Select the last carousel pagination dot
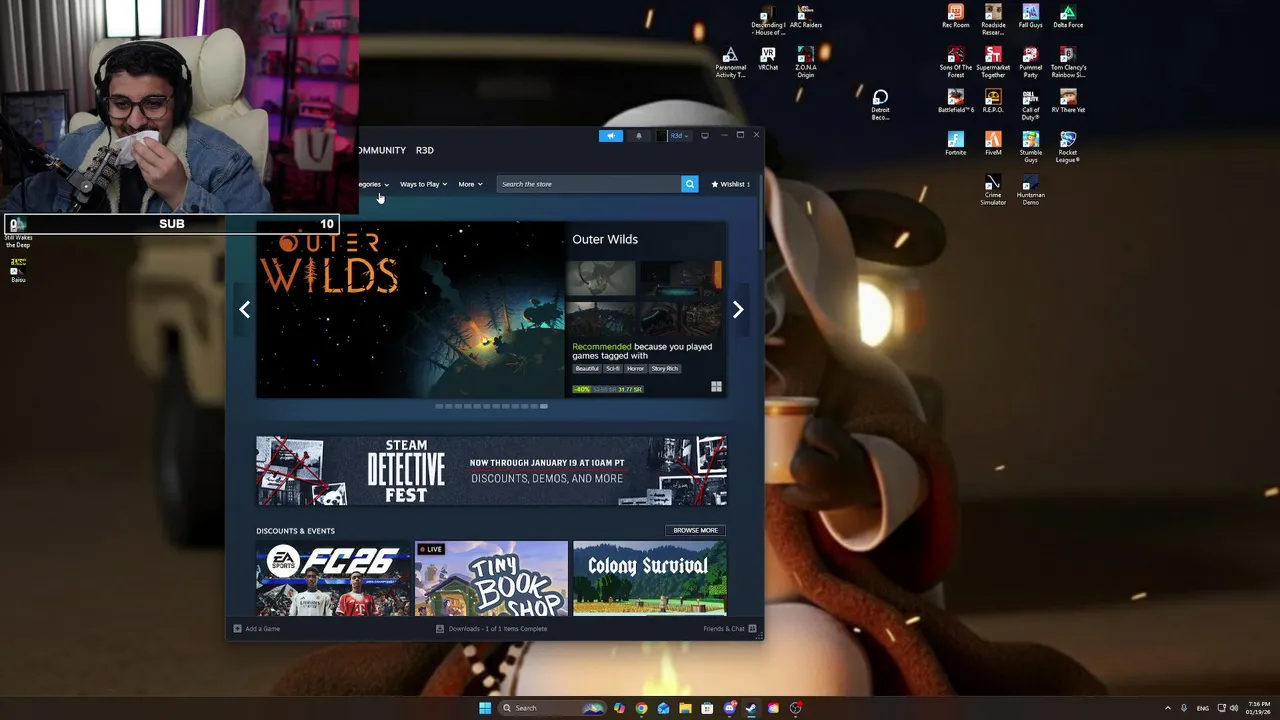Viewport: 1280px width, 720px height. pos(544,406)
